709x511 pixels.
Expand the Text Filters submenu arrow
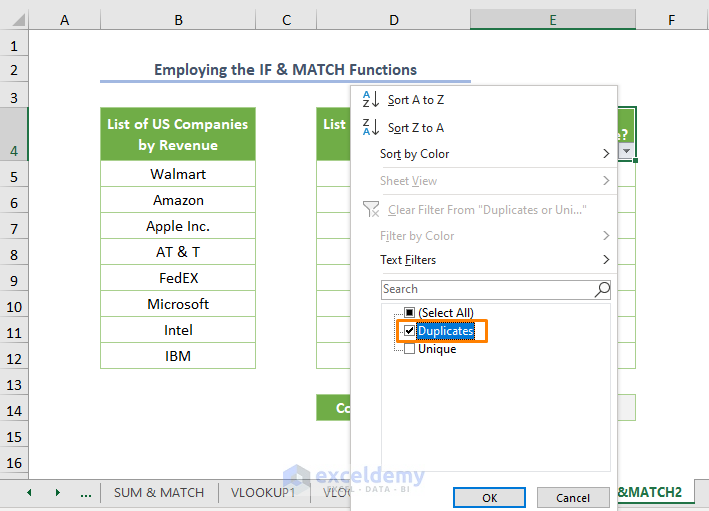pyautogui.click(x=606, y=260)
